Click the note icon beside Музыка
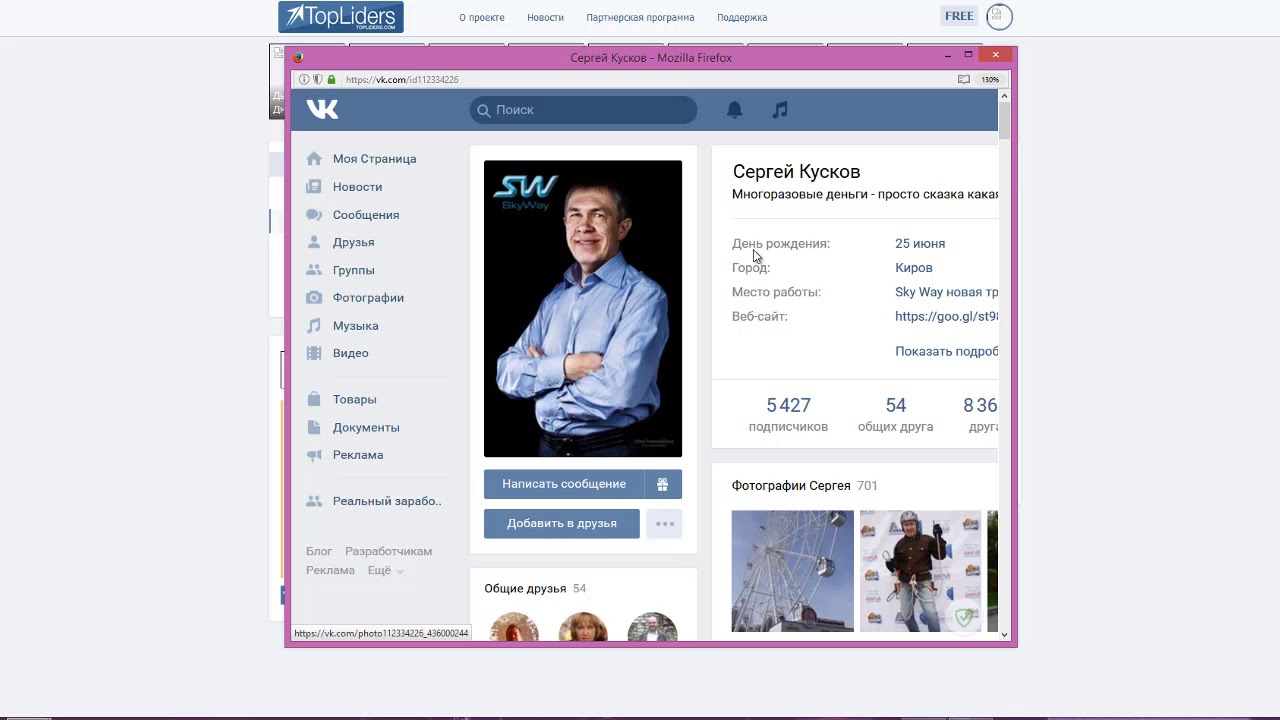This screenshot has height=720, width=1280. [x=314, y=325]
